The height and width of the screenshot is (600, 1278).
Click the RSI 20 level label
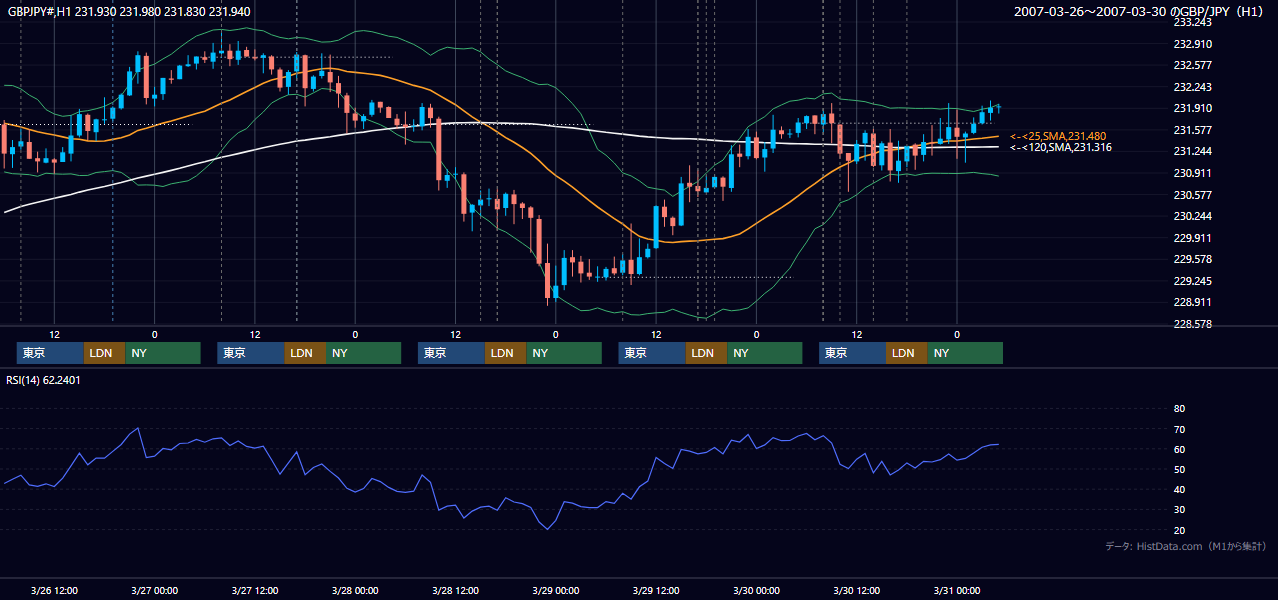point(1179,530)
